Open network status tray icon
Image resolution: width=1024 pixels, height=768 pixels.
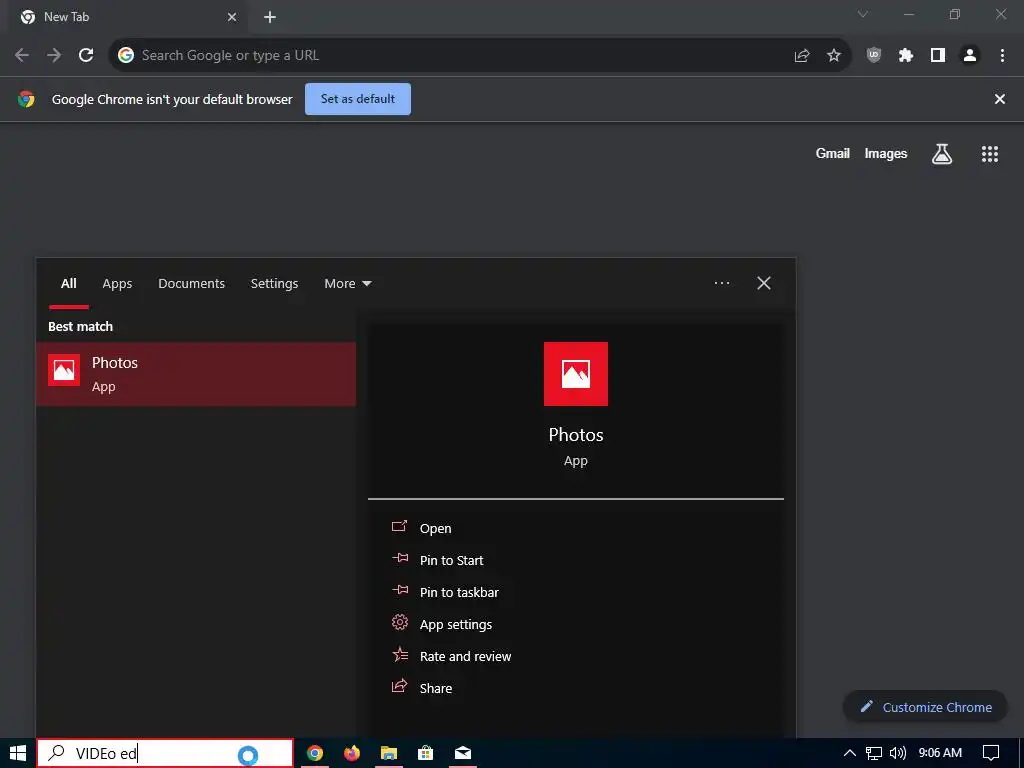coord(874,753)
